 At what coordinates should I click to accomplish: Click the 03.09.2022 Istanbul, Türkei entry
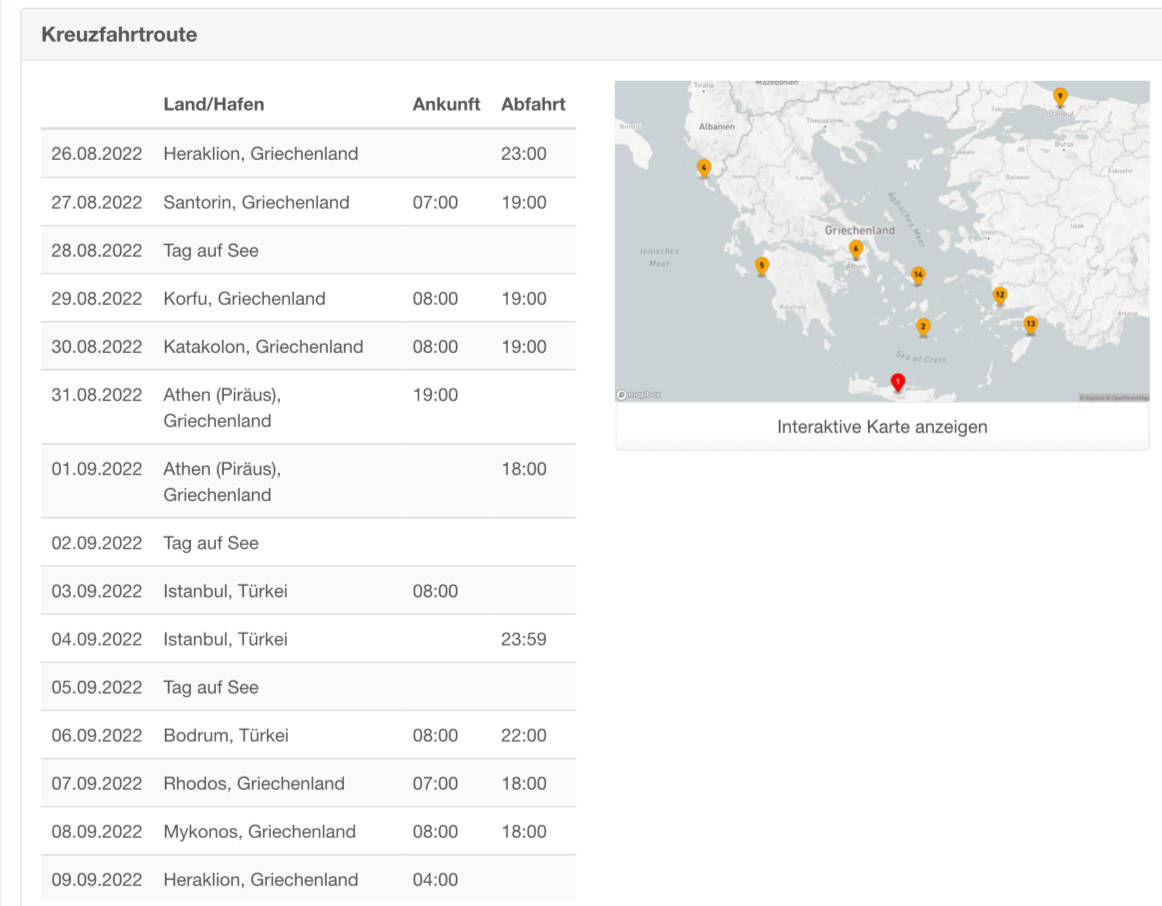tap(225, 591)
